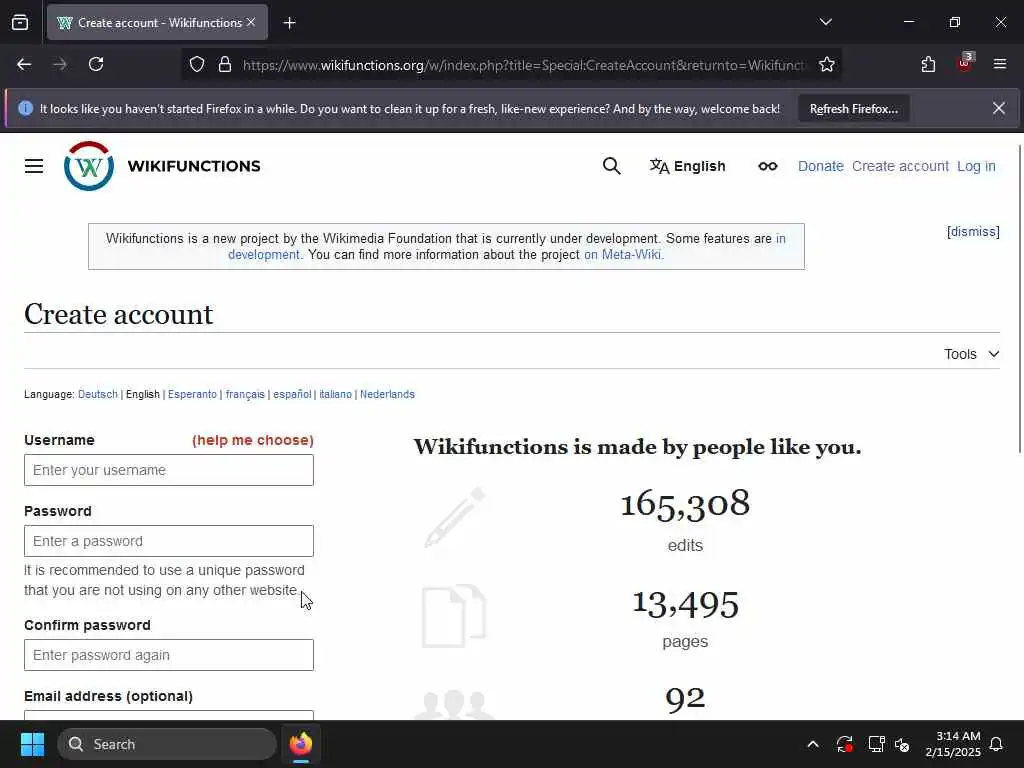Image resolution: width=1024 pixels, height=768 pixels.
Task: Open the Wikifunctions search magnifier
Action: pos(611,166)
